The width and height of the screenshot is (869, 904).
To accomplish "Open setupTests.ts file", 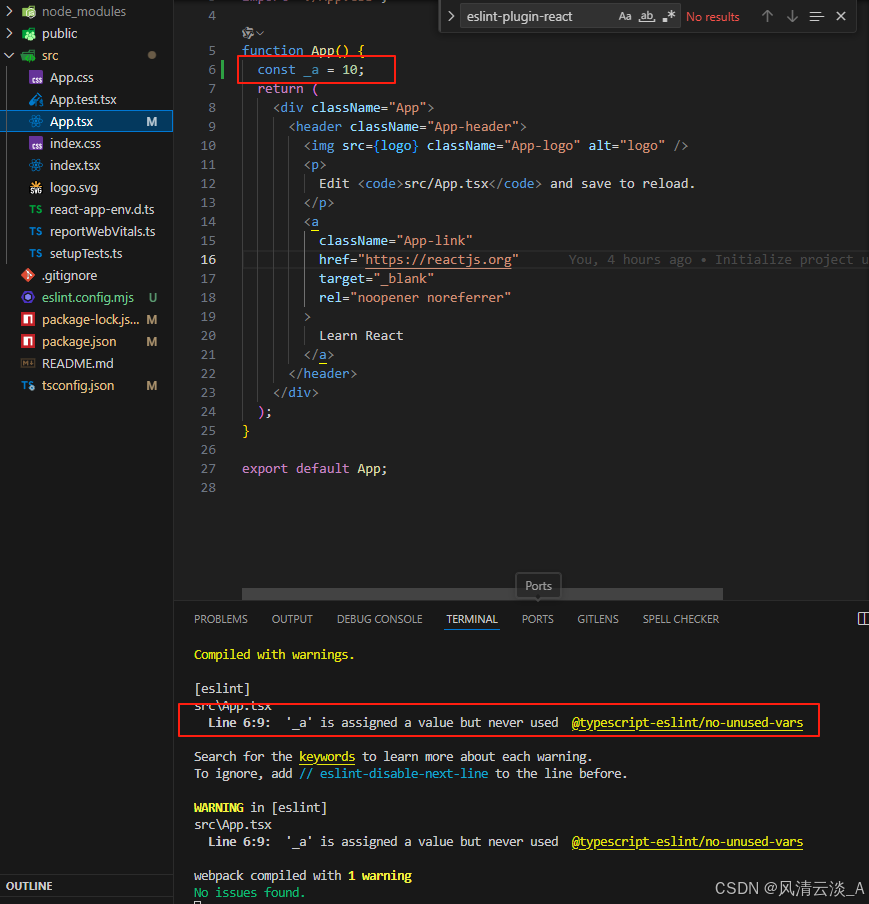I will [86, 253].
